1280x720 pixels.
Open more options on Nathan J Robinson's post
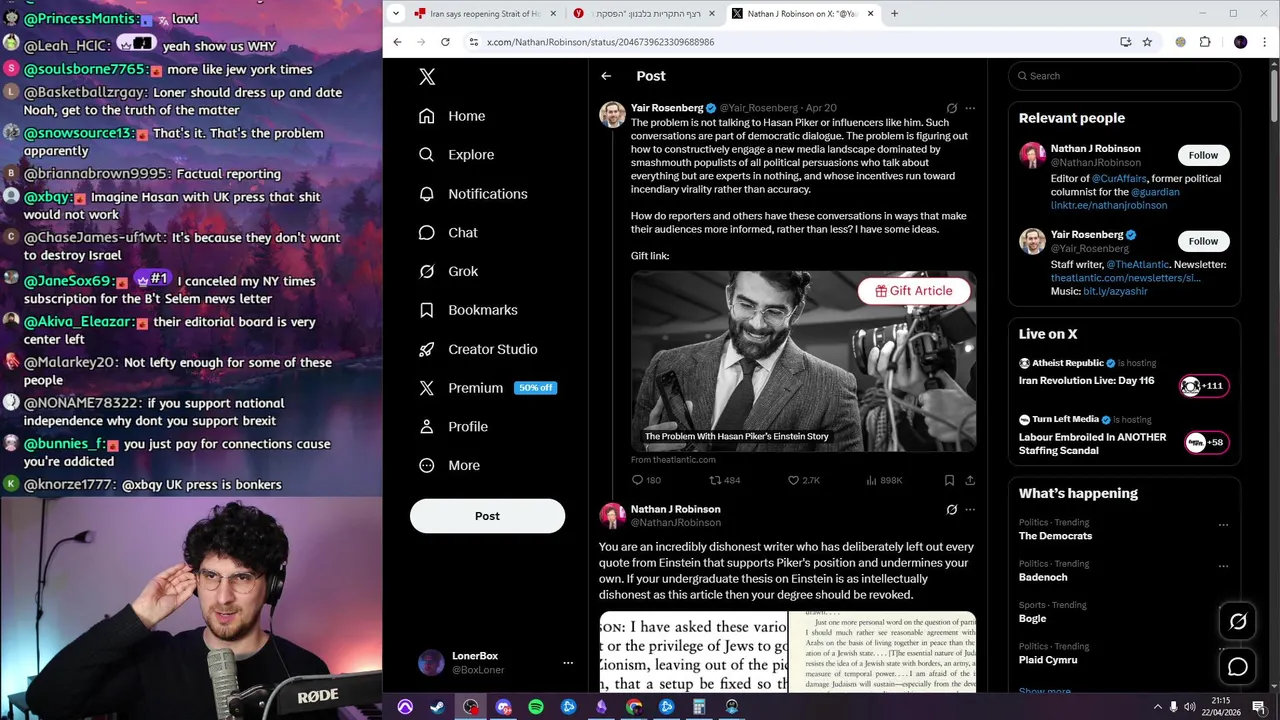[970, 510]
